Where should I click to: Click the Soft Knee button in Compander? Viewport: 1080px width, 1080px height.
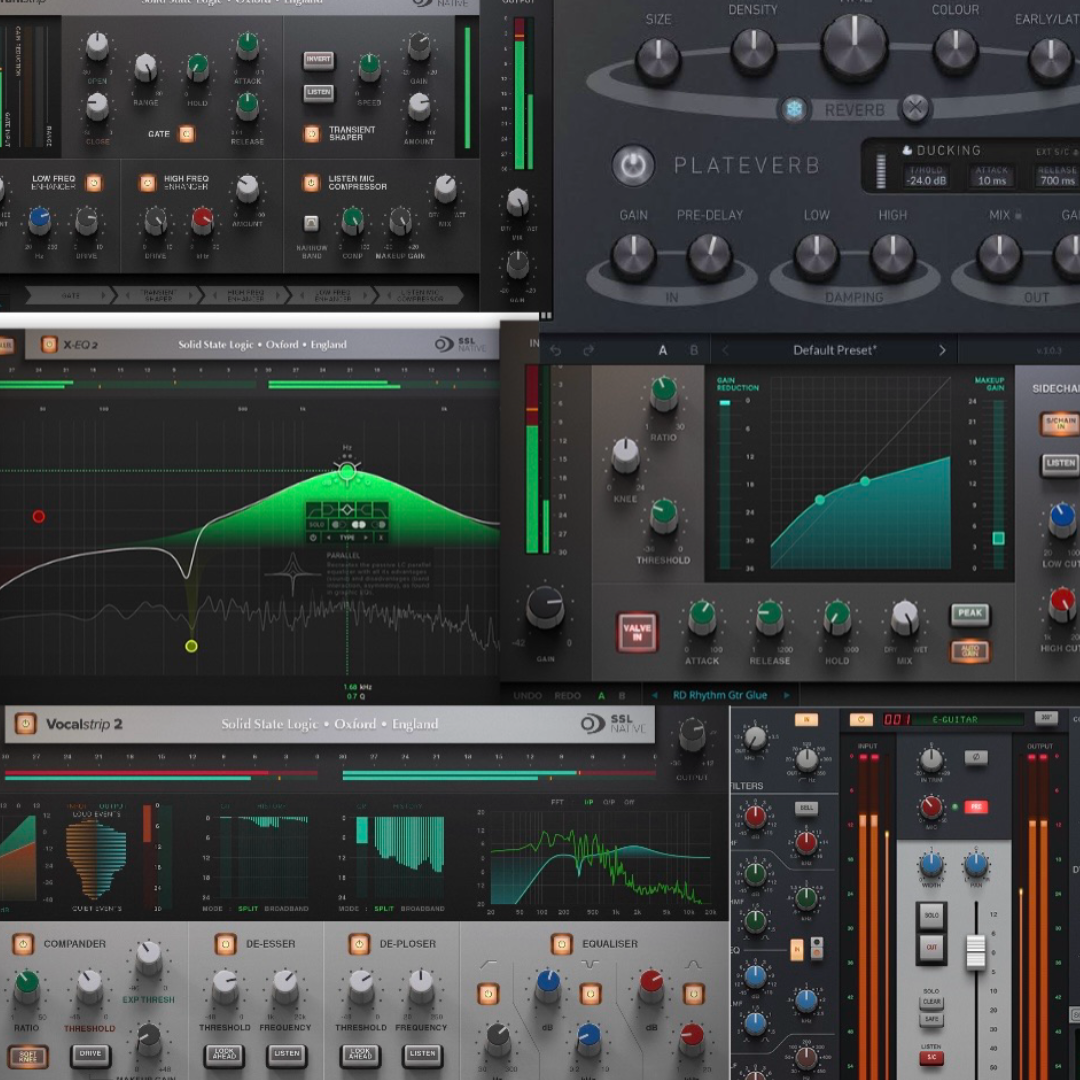28,1057
